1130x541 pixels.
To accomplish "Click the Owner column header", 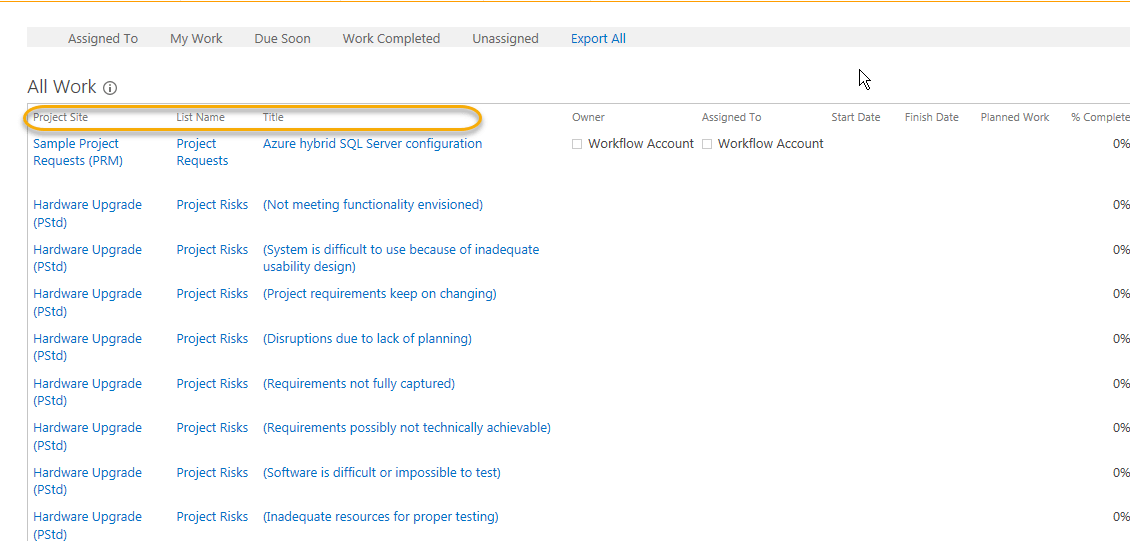I will (x=588, y=117).
